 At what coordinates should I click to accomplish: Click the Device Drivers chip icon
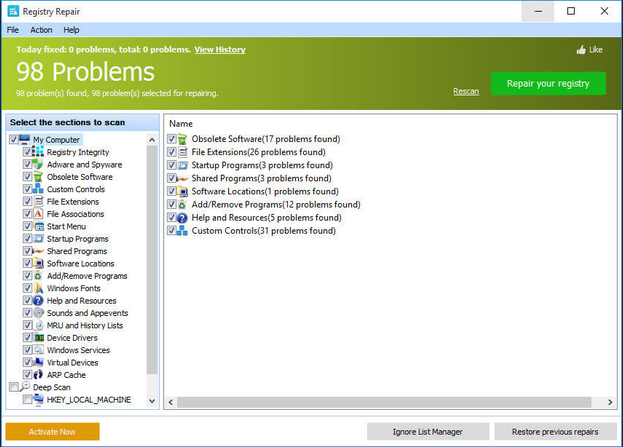(x=38, y=337)
